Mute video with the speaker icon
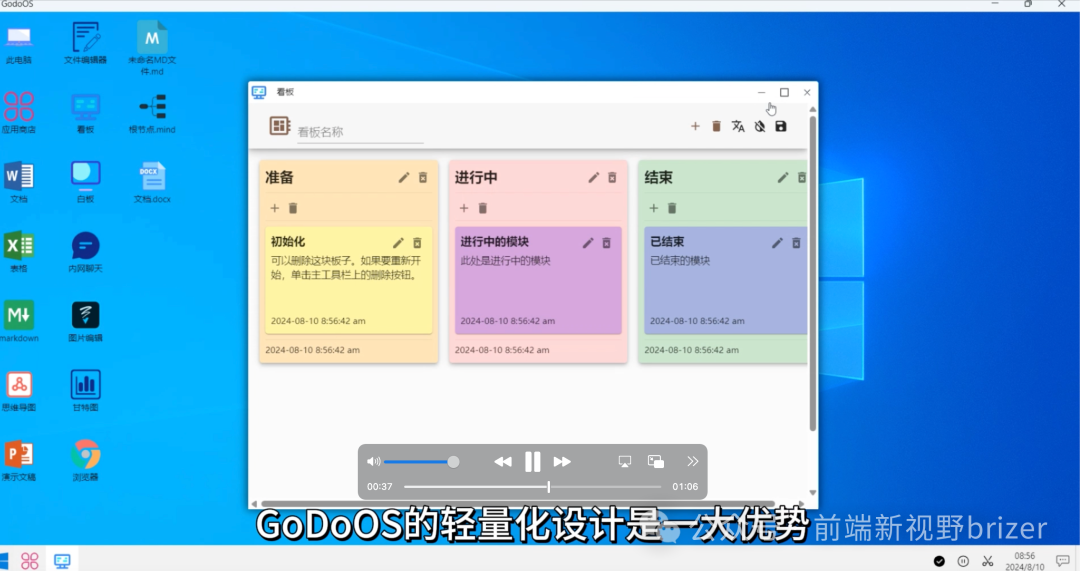This screenshot has height=571, width=1080. click(373, 461)
